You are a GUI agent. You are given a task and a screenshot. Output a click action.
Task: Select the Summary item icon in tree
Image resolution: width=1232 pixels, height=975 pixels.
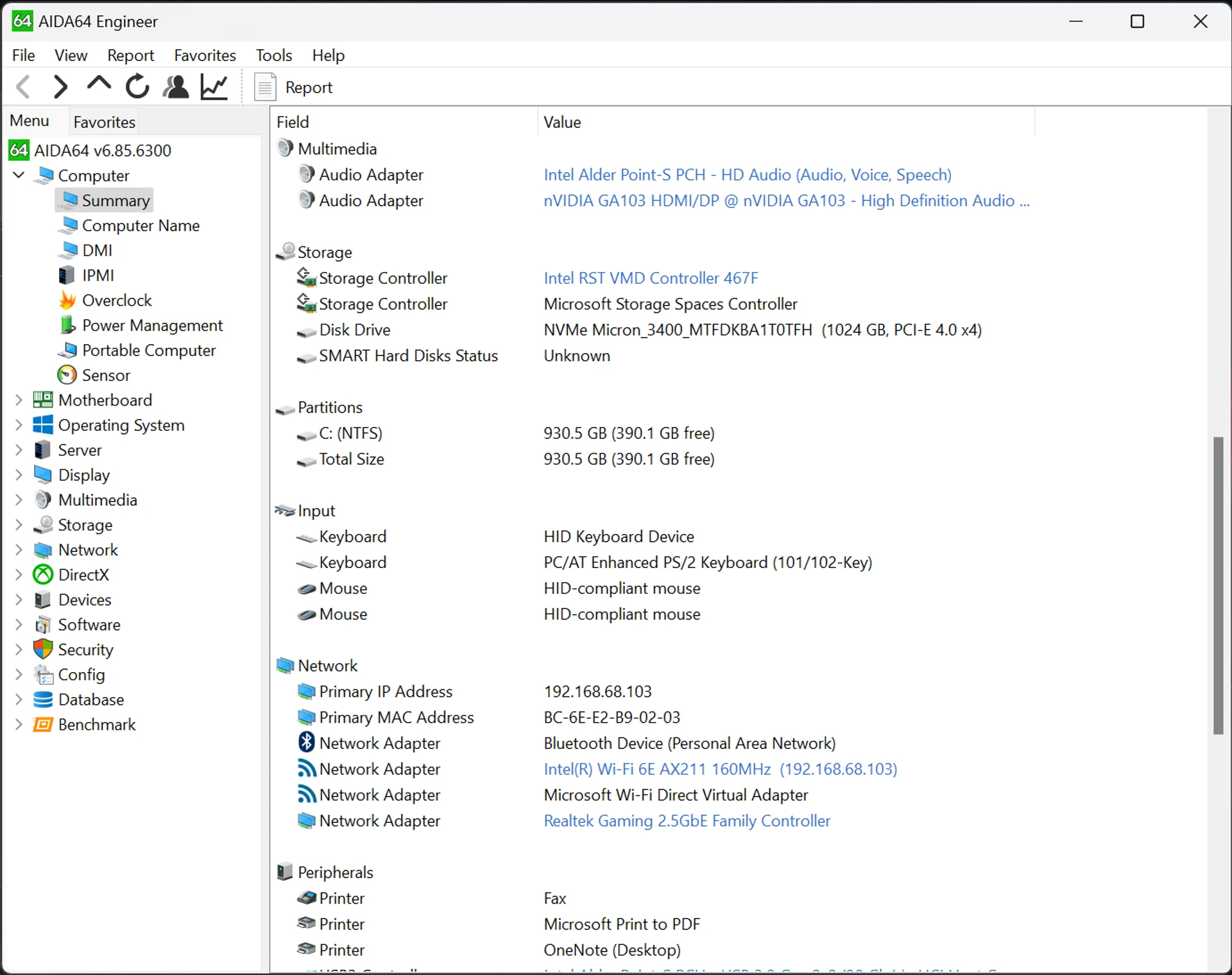(69, 200)
